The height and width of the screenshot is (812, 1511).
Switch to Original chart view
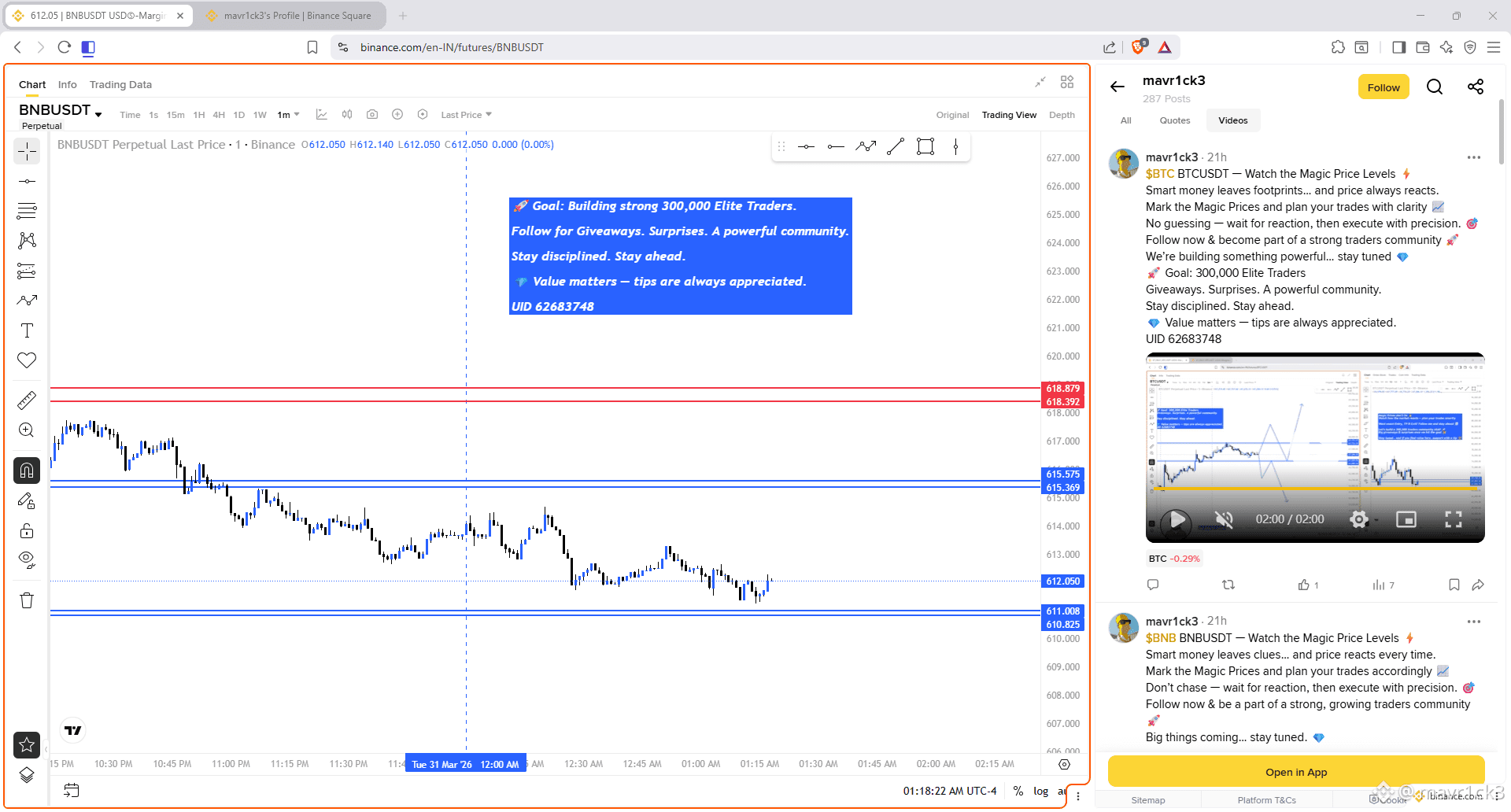pyautogui.click(x=952, y=115)
